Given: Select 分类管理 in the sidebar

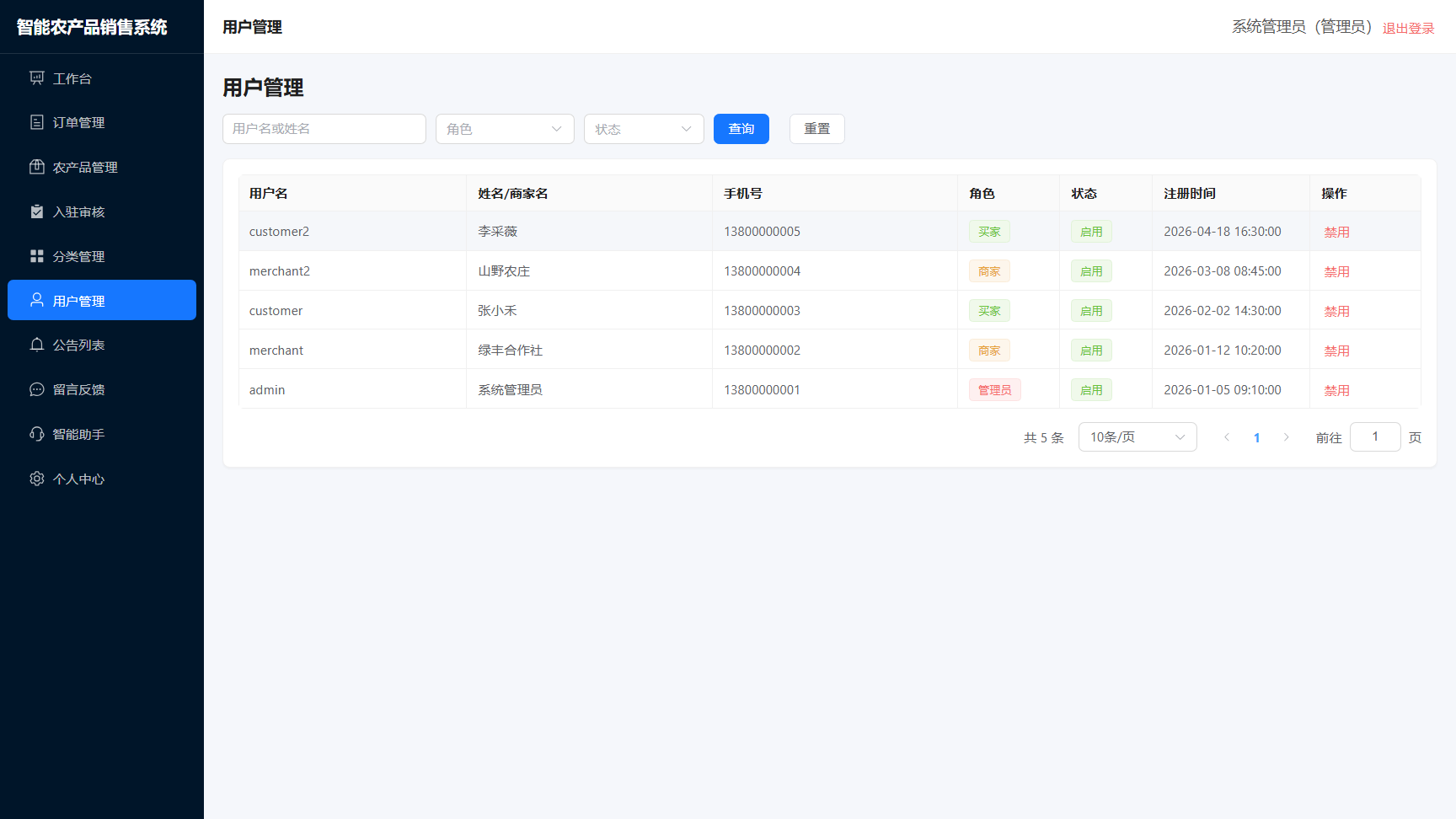Looking at the screenshot, I should point(102,256).
